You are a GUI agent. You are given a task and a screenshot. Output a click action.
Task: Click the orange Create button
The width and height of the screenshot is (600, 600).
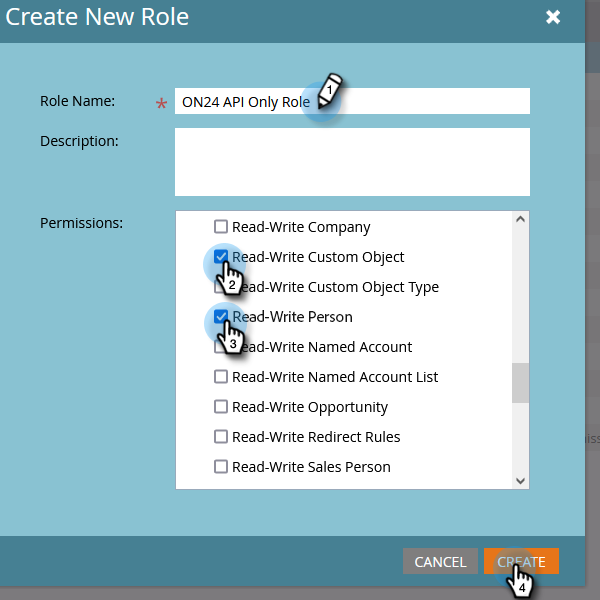point(521,561)
